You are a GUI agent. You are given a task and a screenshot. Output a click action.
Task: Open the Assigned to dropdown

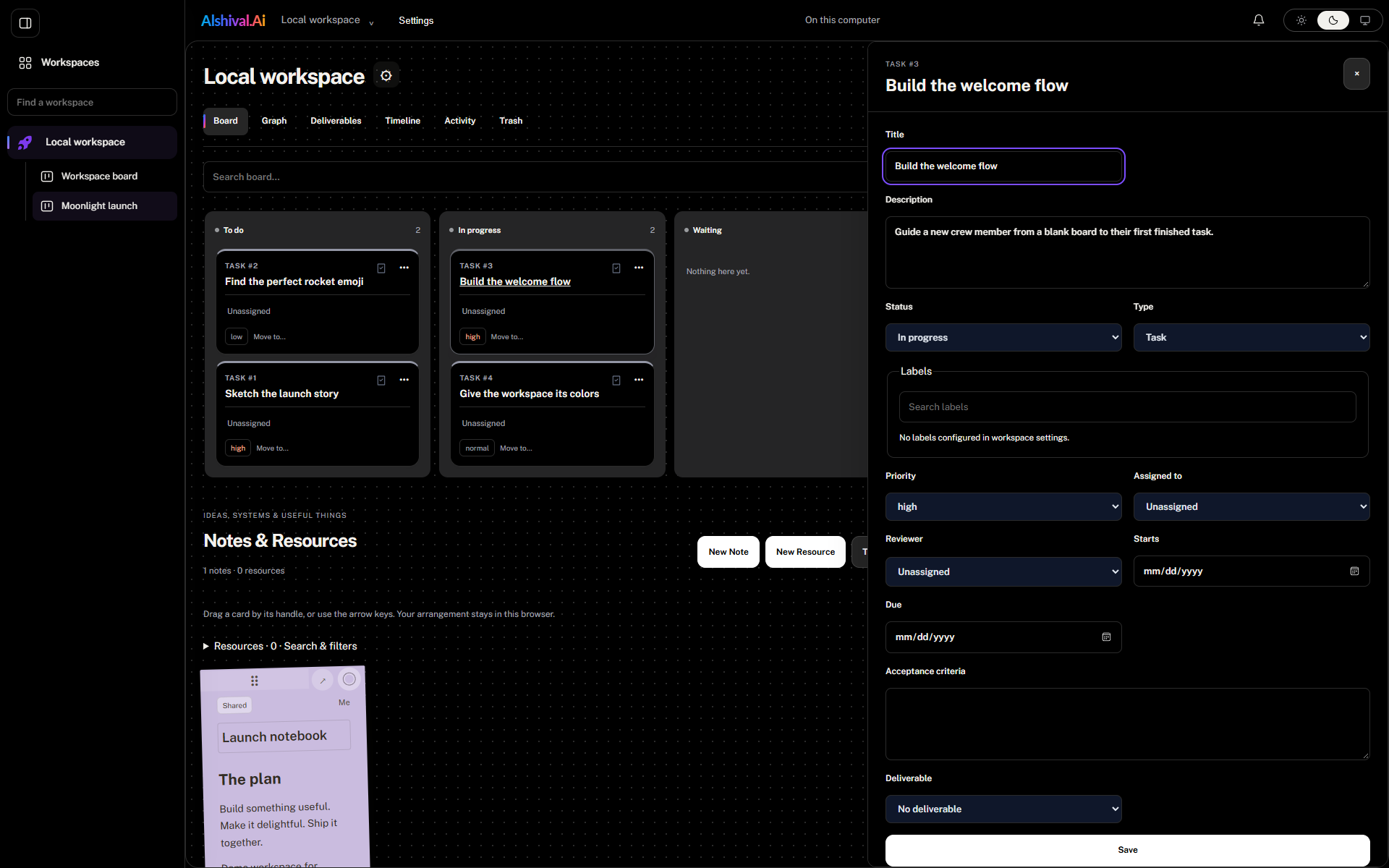[1252, 507]
